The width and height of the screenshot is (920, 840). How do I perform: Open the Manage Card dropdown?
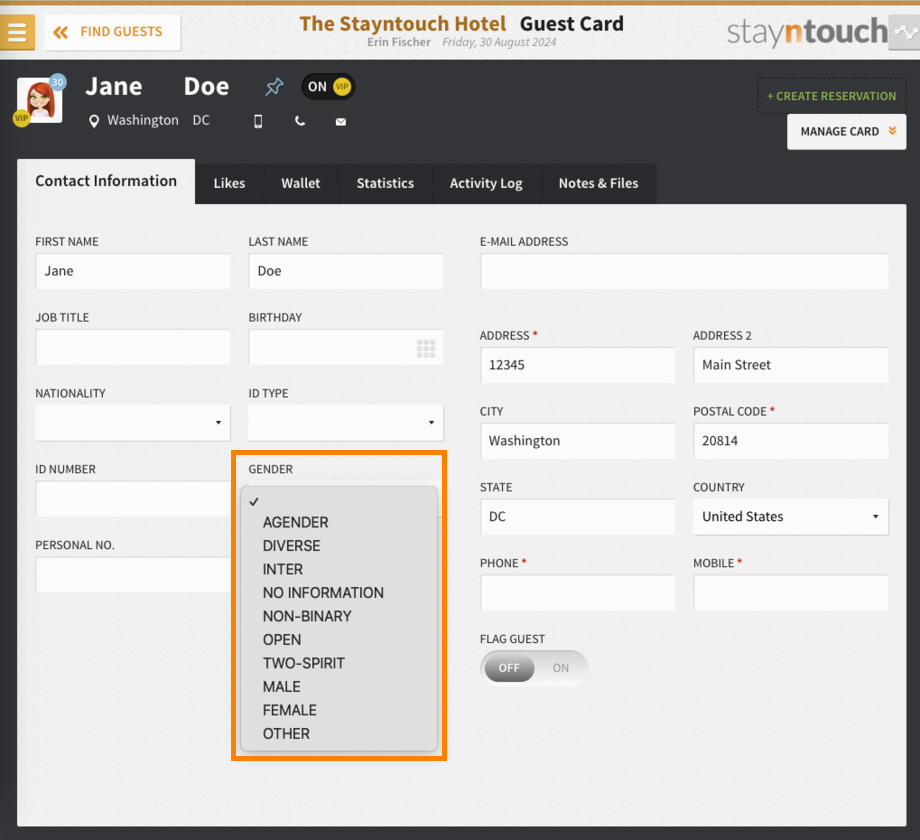pyautogui.click(x=846, y=131)
